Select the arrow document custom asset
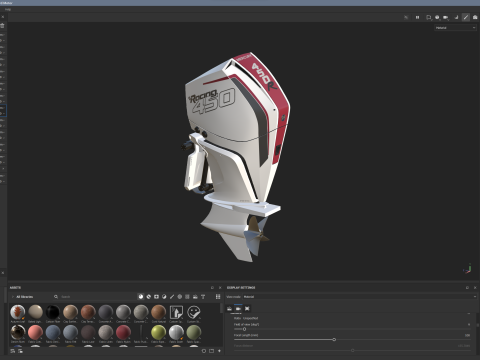 pos(176,312)
